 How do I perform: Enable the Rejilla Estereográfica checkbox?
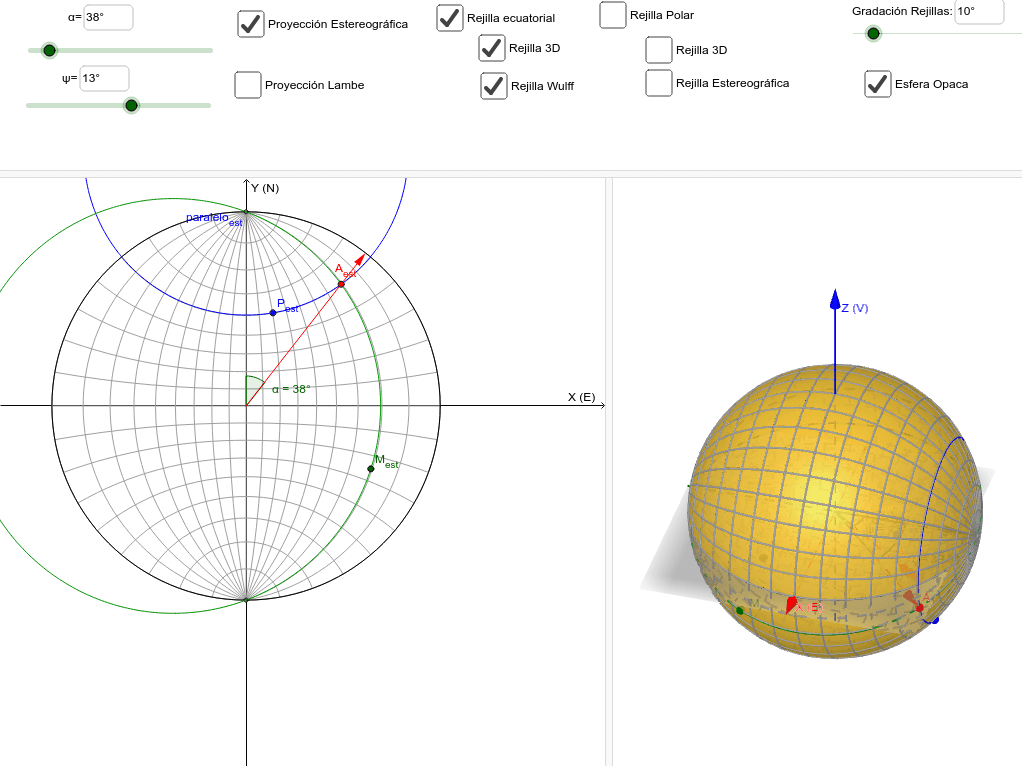click(x=659, y=83)
